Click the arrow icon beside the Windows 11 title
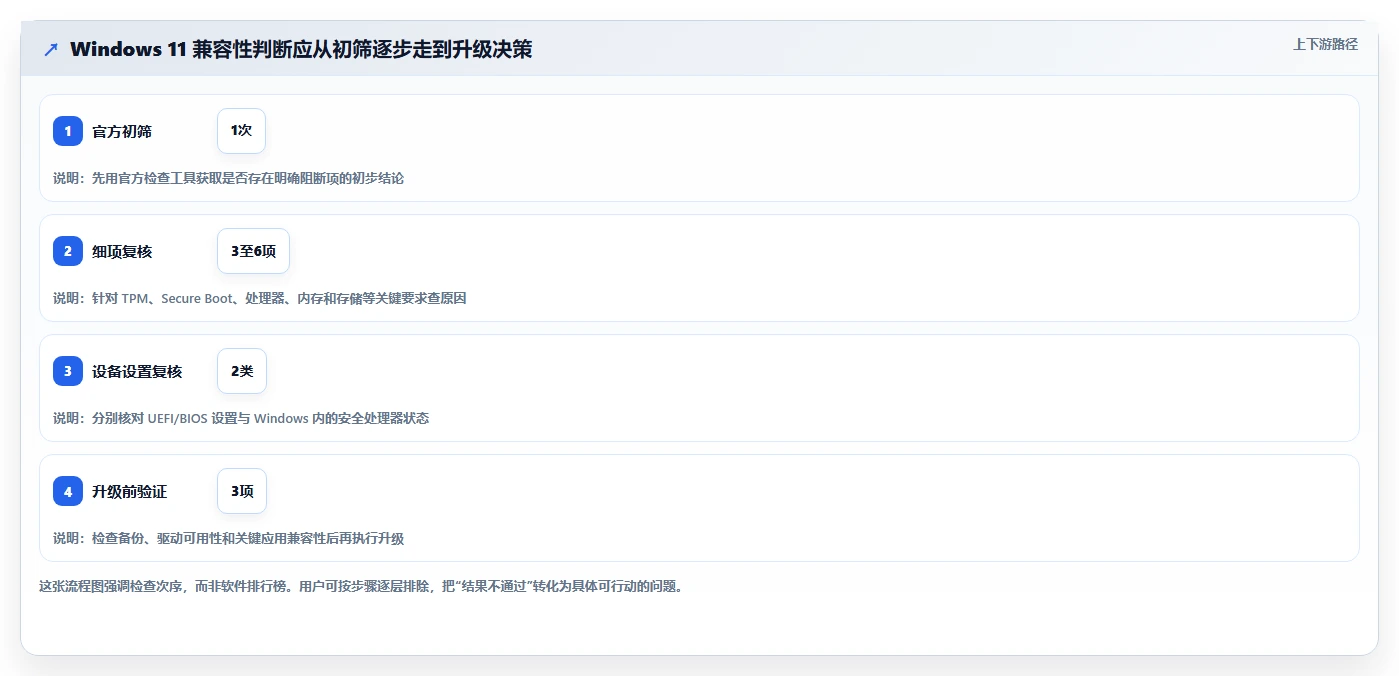The height and width of the screenshot is (676, 1399). [x=51, y=49]
